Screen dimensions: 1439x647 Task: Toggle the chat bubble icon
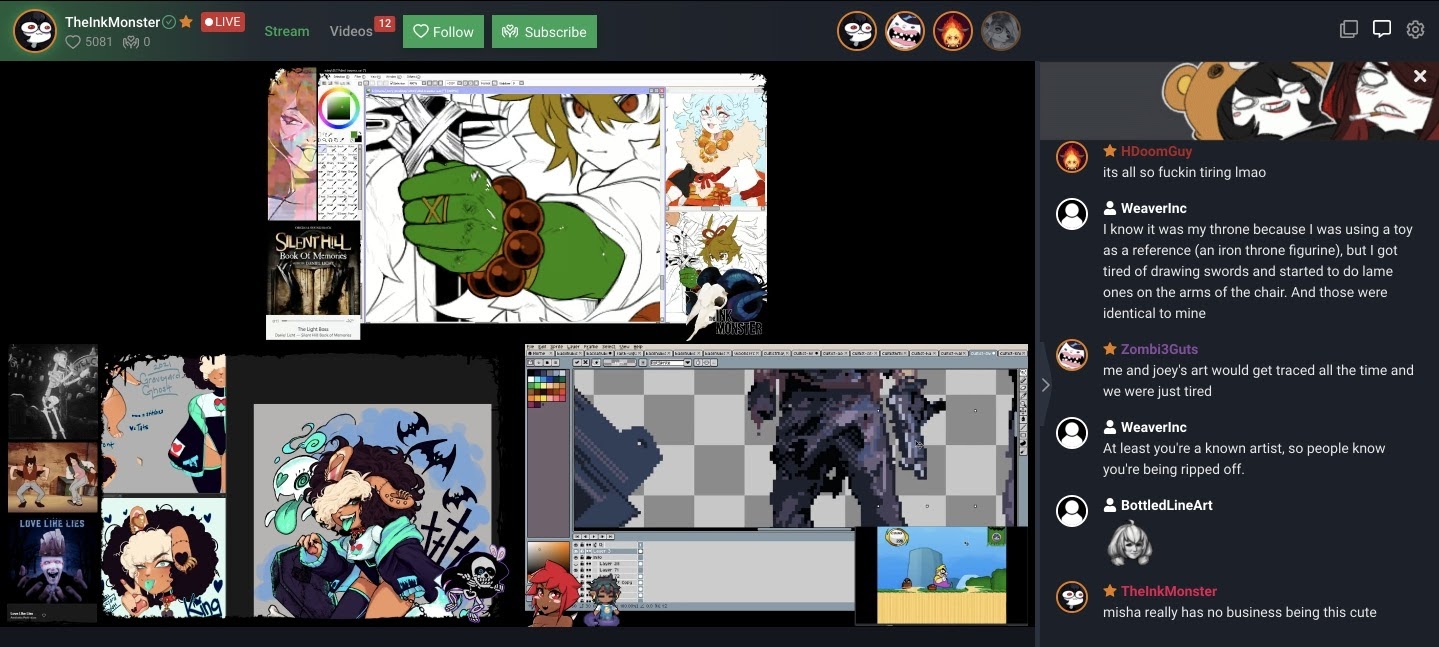pos(1382,30)
